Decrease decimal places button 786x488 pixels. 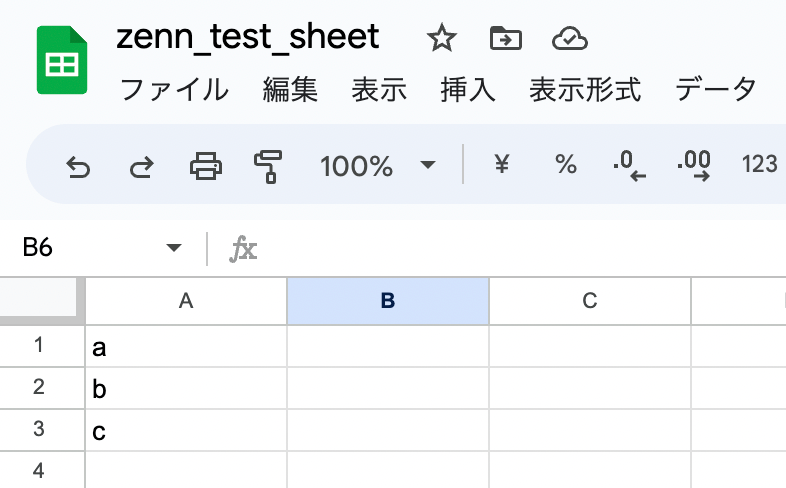[630, 165]
